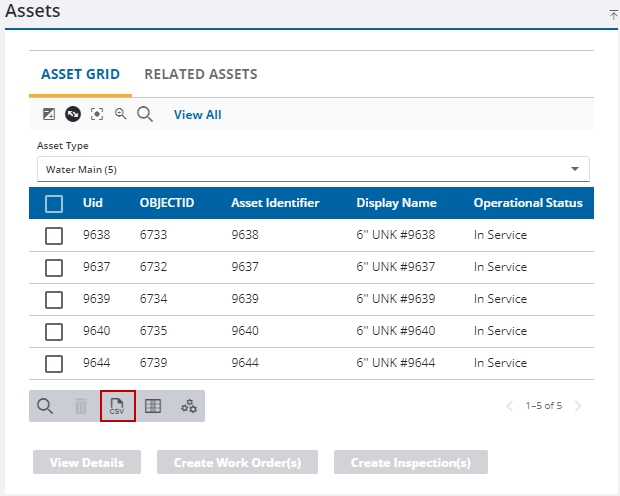This screenshot has width=620, height=496.
Task: Click the square map selection icon in the top toolbar
Action: [49, 114]
